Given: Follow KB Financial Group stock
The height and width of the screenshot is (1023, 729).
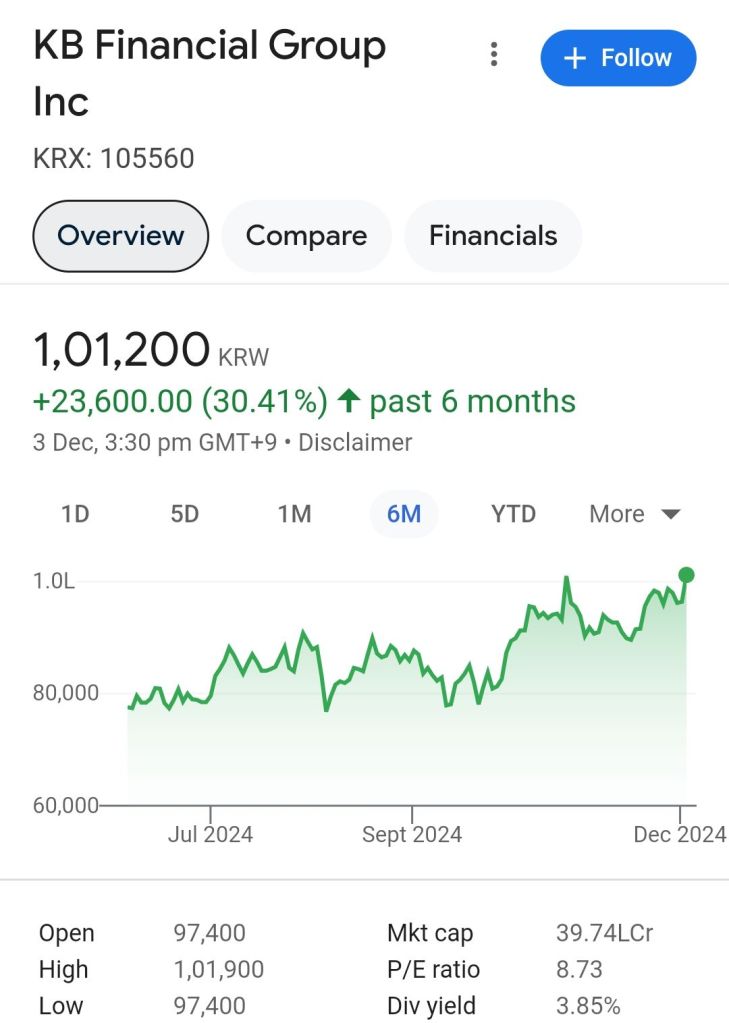Looking at the screenshot, I should (x=618, y=58).
